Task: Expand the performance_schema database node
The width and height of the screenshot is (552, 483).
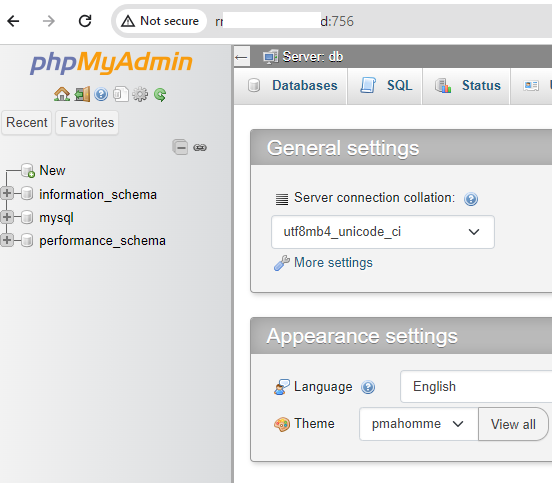Action: [x=7, y=240]
